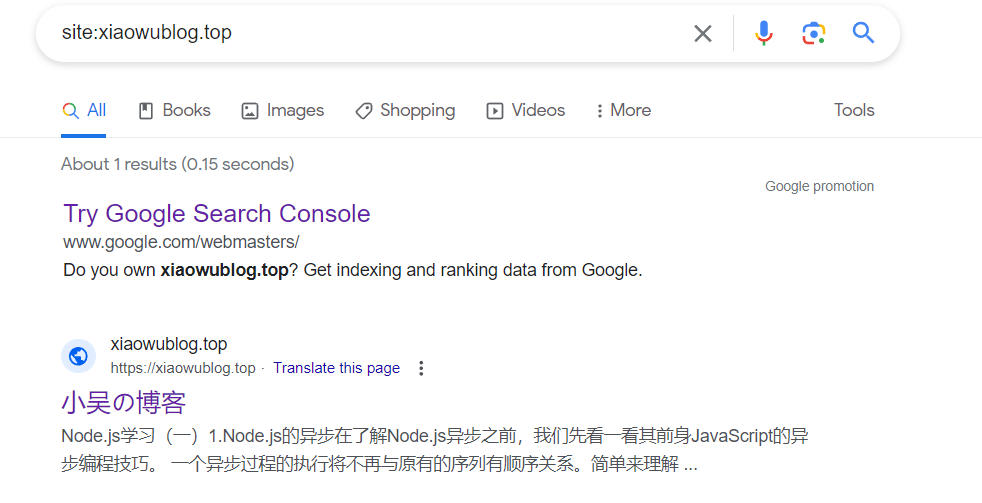Submit search using the magnifying glass icon
Viewport: 982px width, 503px height.
[863, 34]
